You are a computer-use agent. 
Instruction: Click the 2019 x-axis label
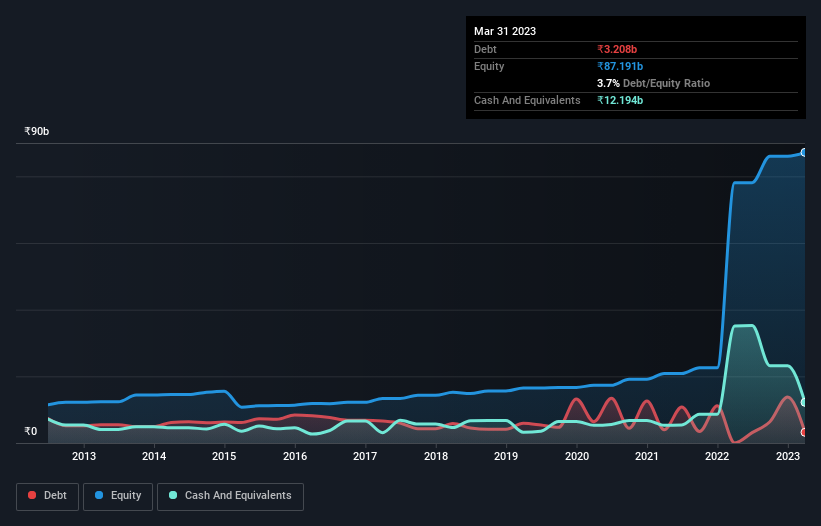pyautogui.click(x=506, y=456)
